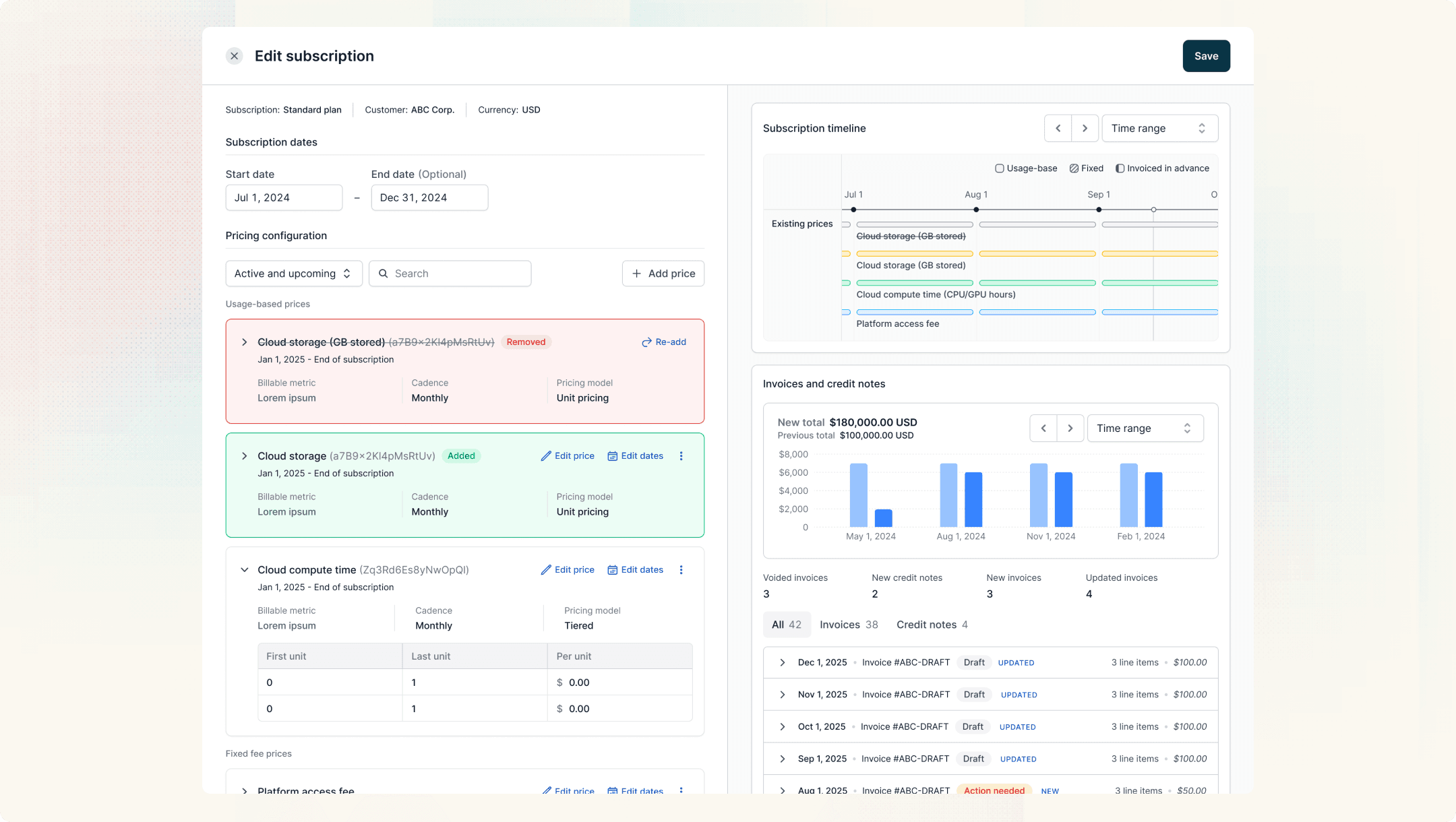1456x822 pixels.
Task: Open the Subscription timeline Time range selector
Action: coord(1159,128)
